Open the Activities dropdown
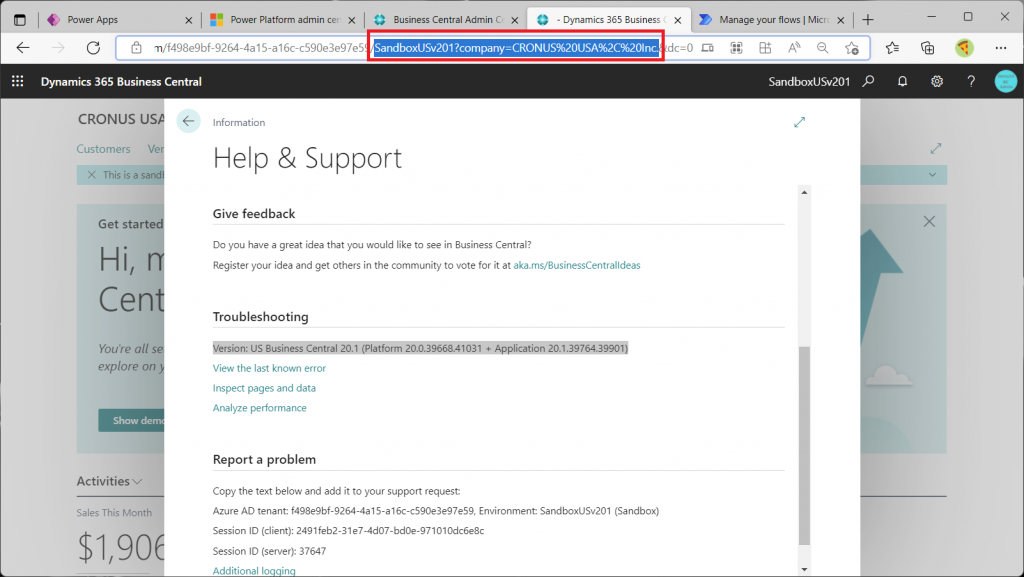This screenshot has height=577, width=1024. coord(109,481)
